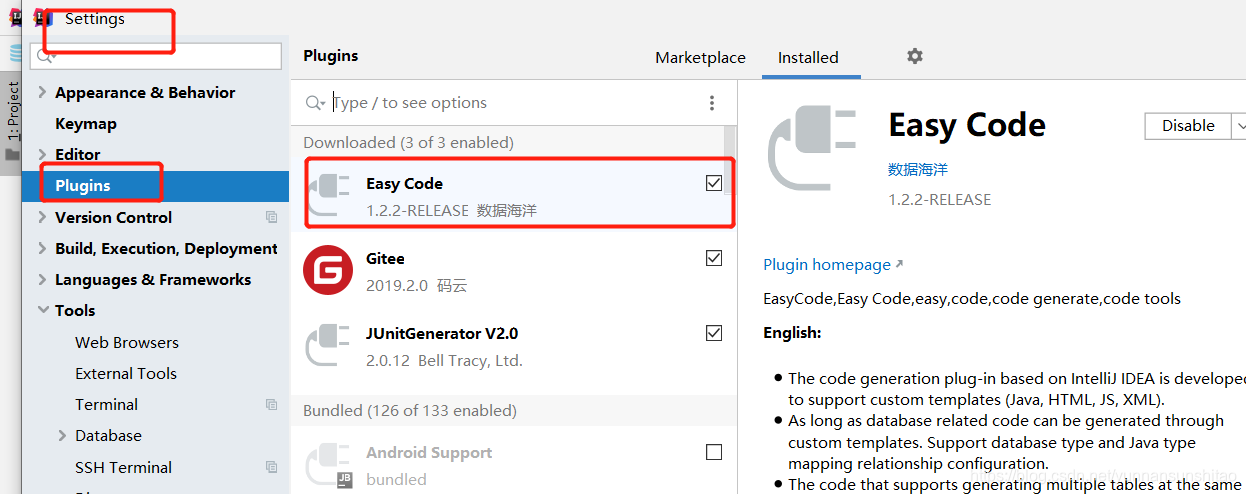1246x494 pixels.
Task: Select Plugins in settings tree
Action: tap(155, 185)
